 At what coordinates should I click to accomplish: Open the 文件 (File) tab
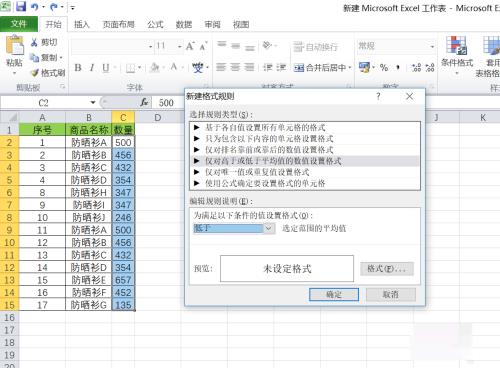coord(19,24)
